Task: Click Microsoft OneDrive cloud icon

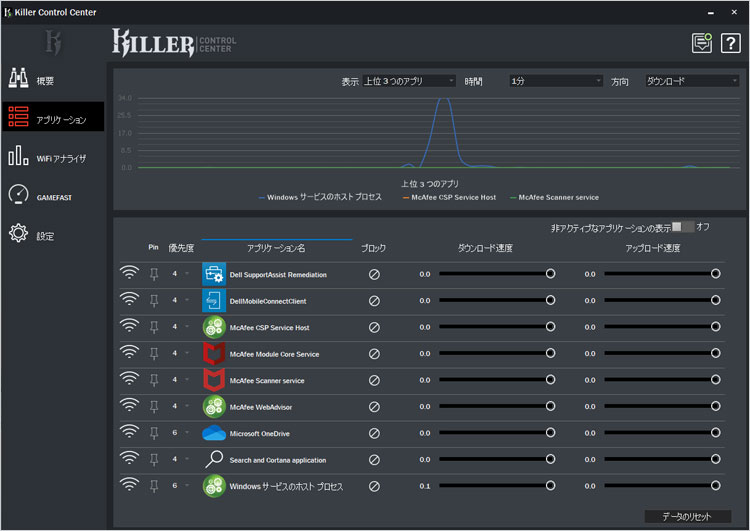Action: [214, 433]
